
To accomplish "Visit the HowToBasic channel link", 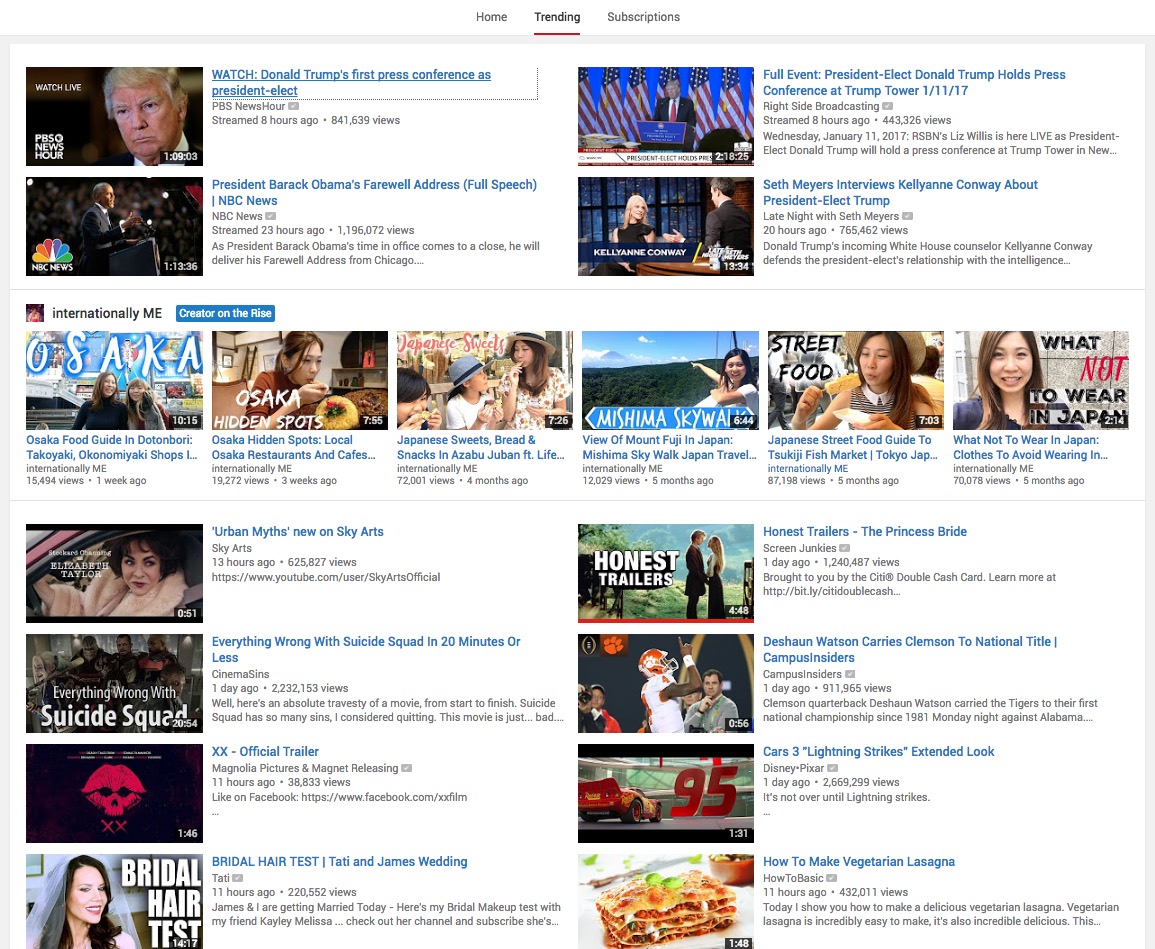I will coord(793,878).
